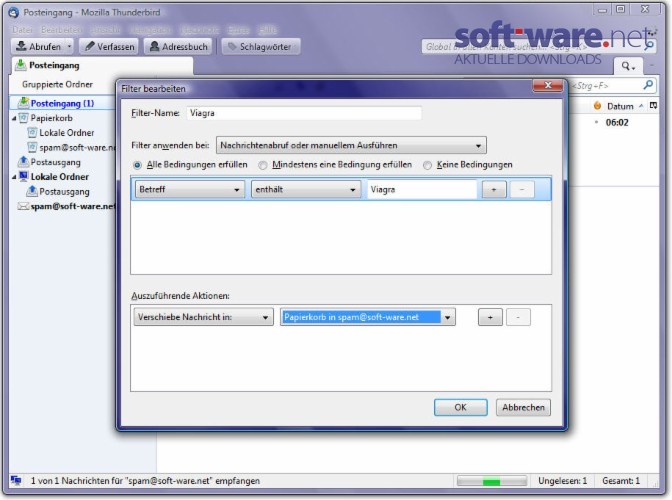This screenshot has height=500, width=672.
Task: Select Postausgang under Lokale Ordner
Action: coord(64,191)
